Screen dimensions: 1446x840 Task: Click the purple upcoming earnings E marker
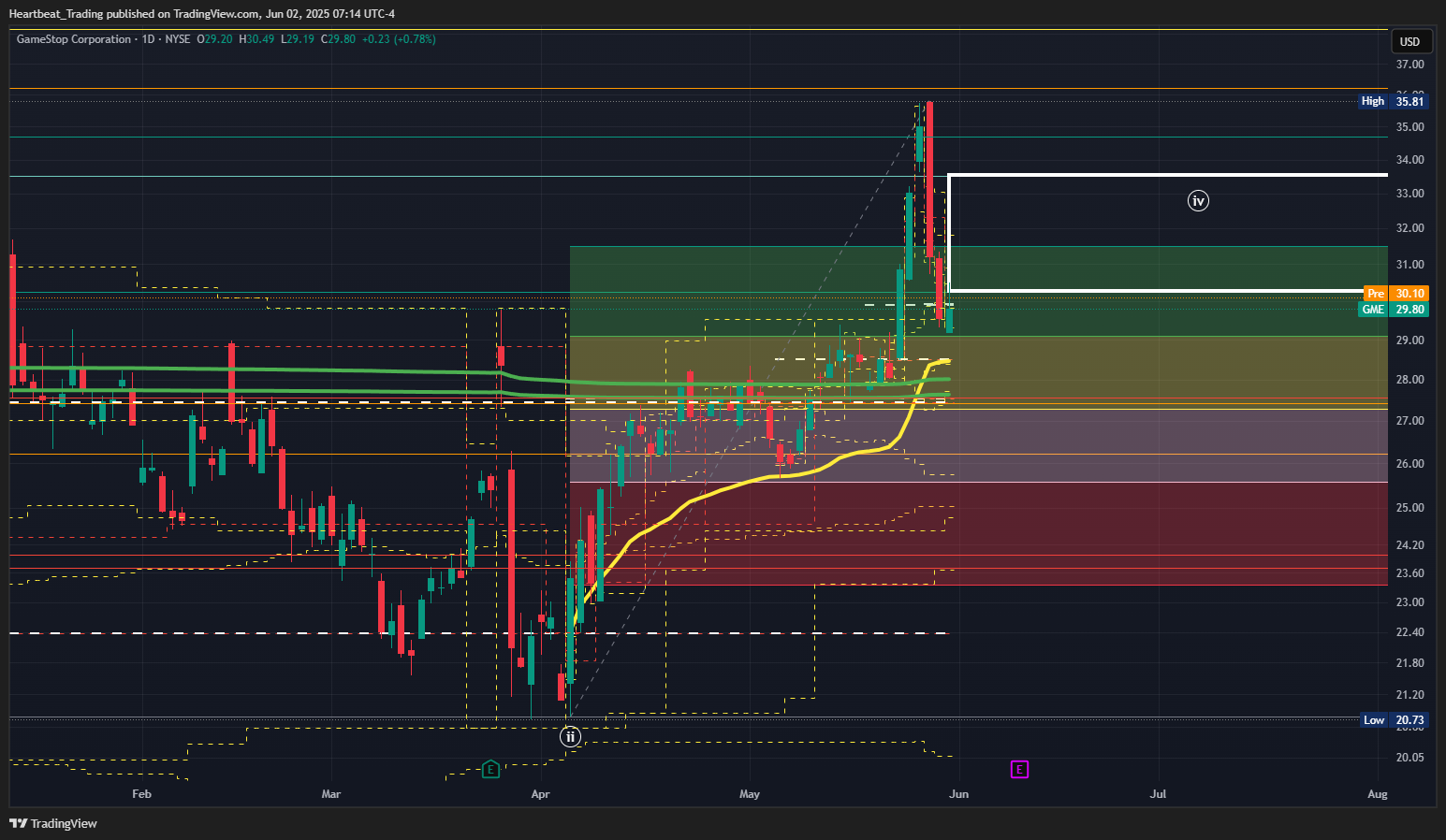point(1019,770)
